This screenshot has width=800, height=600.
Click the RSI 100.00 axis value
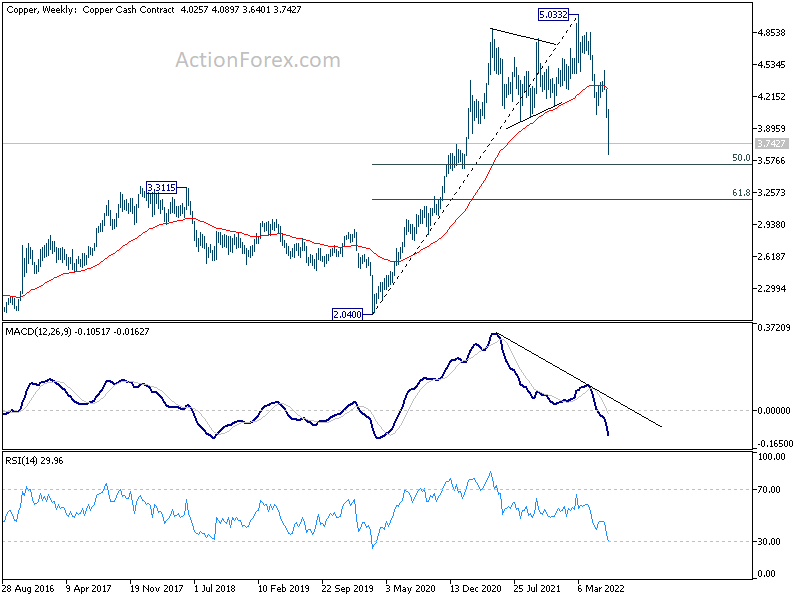[x=771, y=457]
